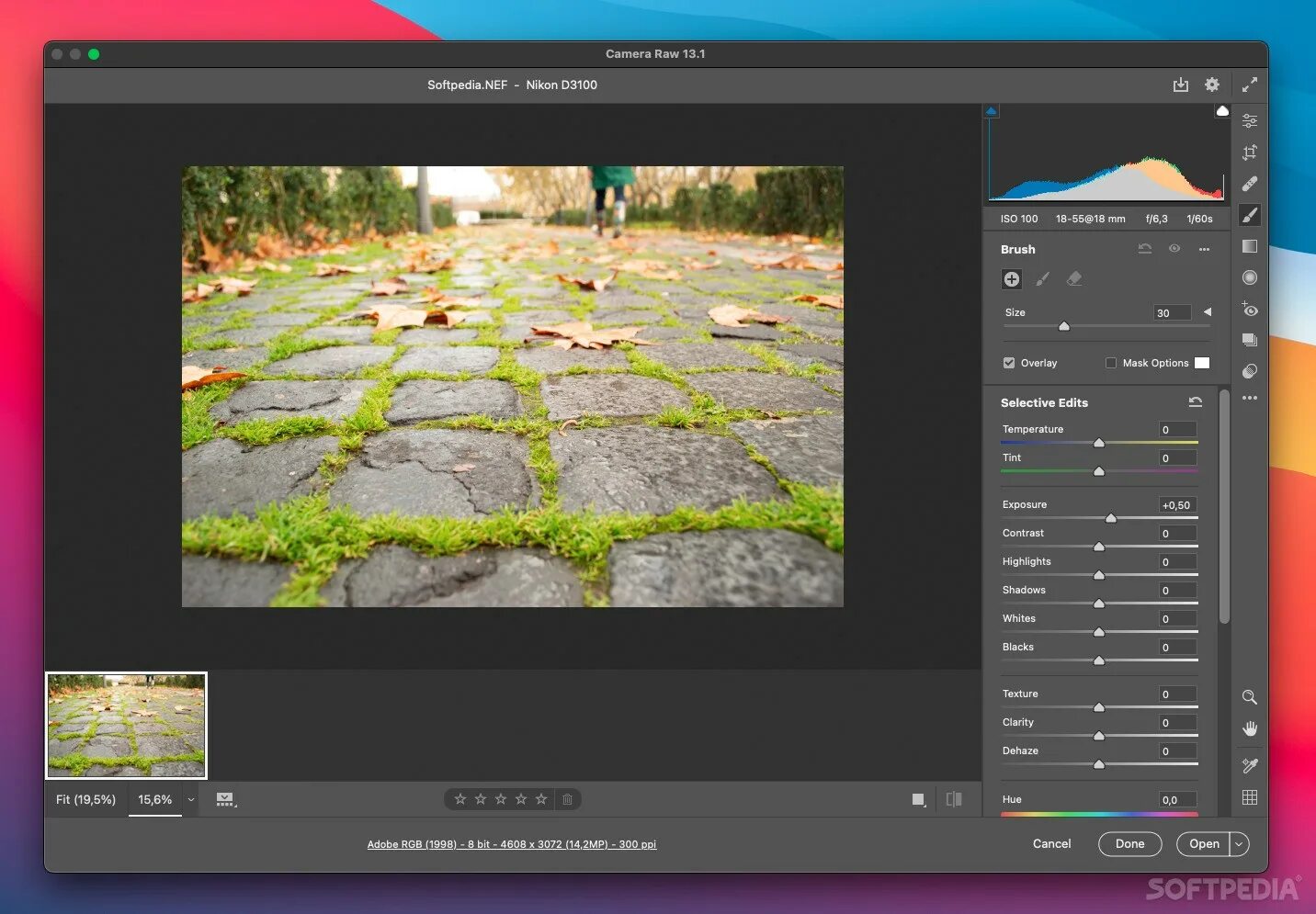Toggle the grid overlay icon
Screen dimensions: 1316x914
point(1250,797)
